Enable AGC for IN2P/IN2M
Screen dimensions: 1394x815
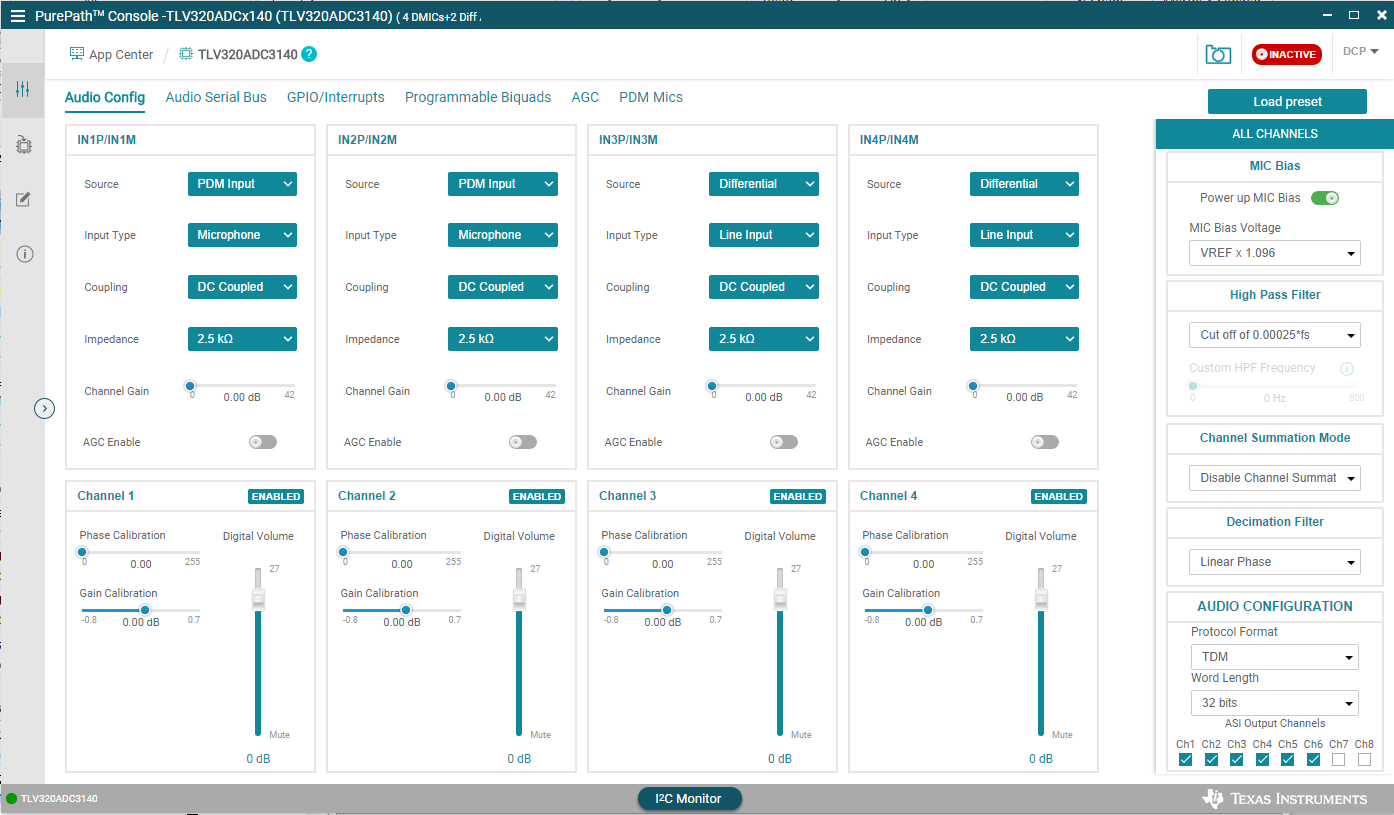click(523, 442)
